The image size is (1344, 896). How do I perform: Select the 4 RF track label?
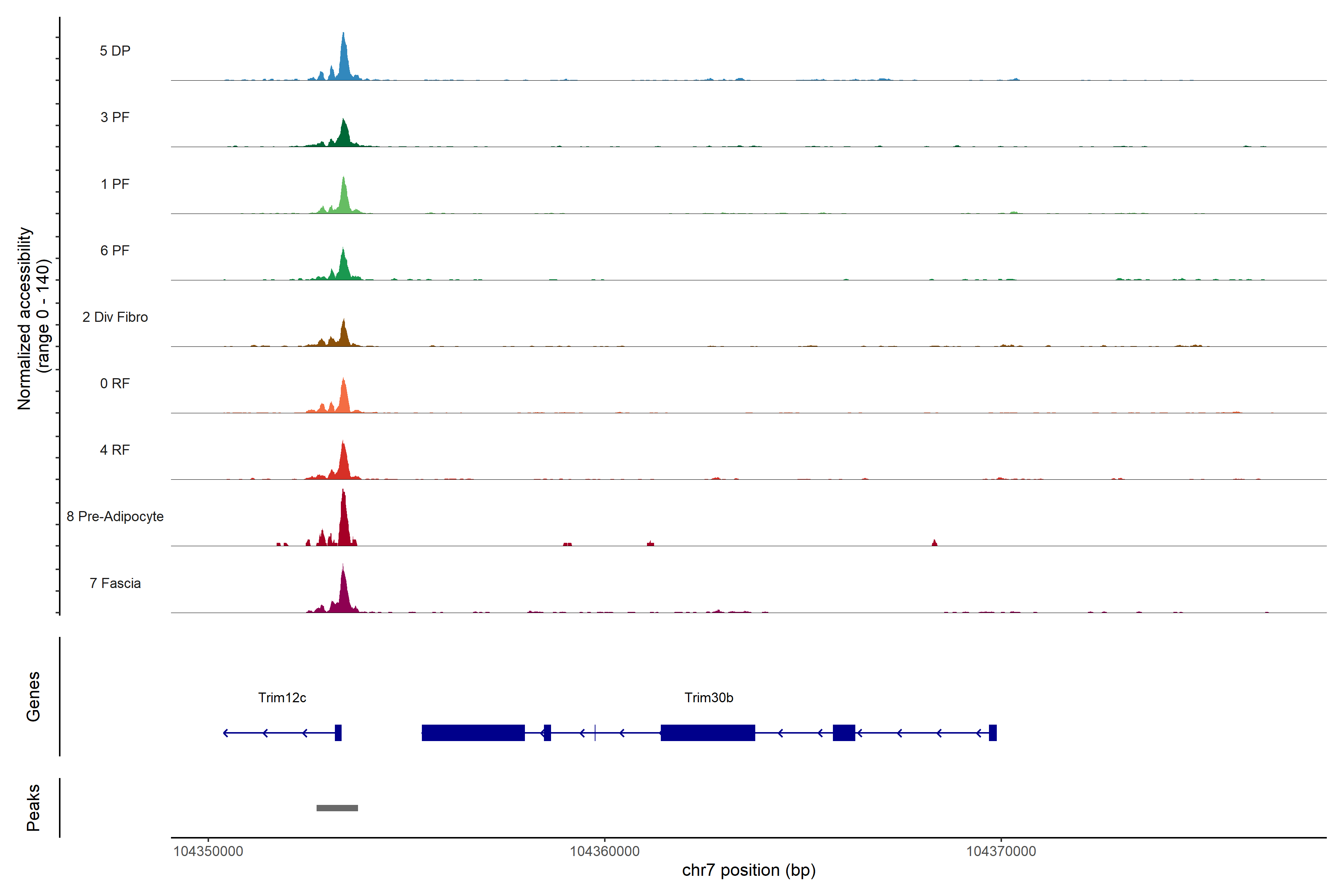point(115,450)
